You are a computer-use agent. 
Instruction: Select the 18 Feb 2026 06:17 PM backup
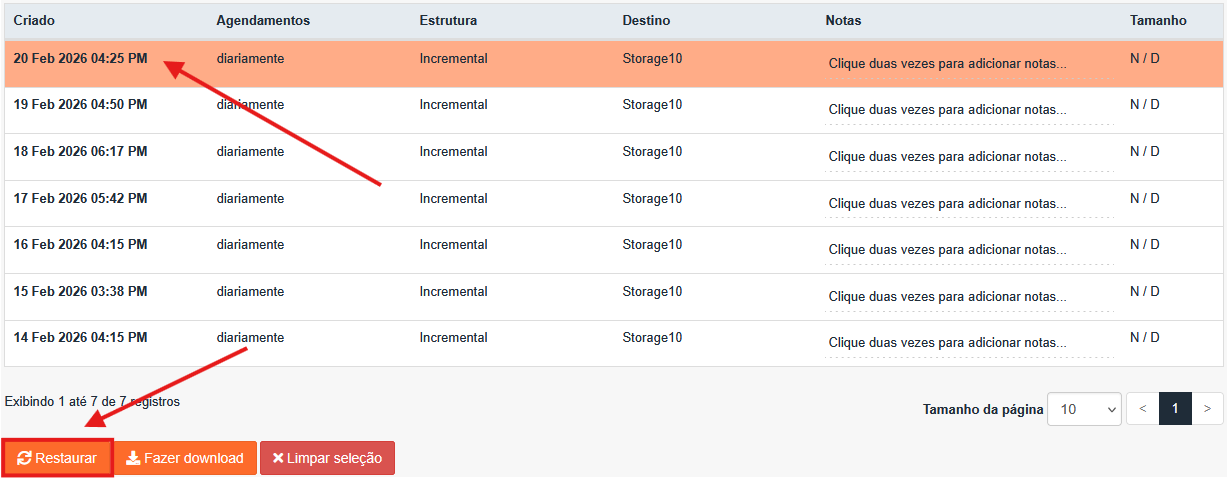tap(80, 152)
